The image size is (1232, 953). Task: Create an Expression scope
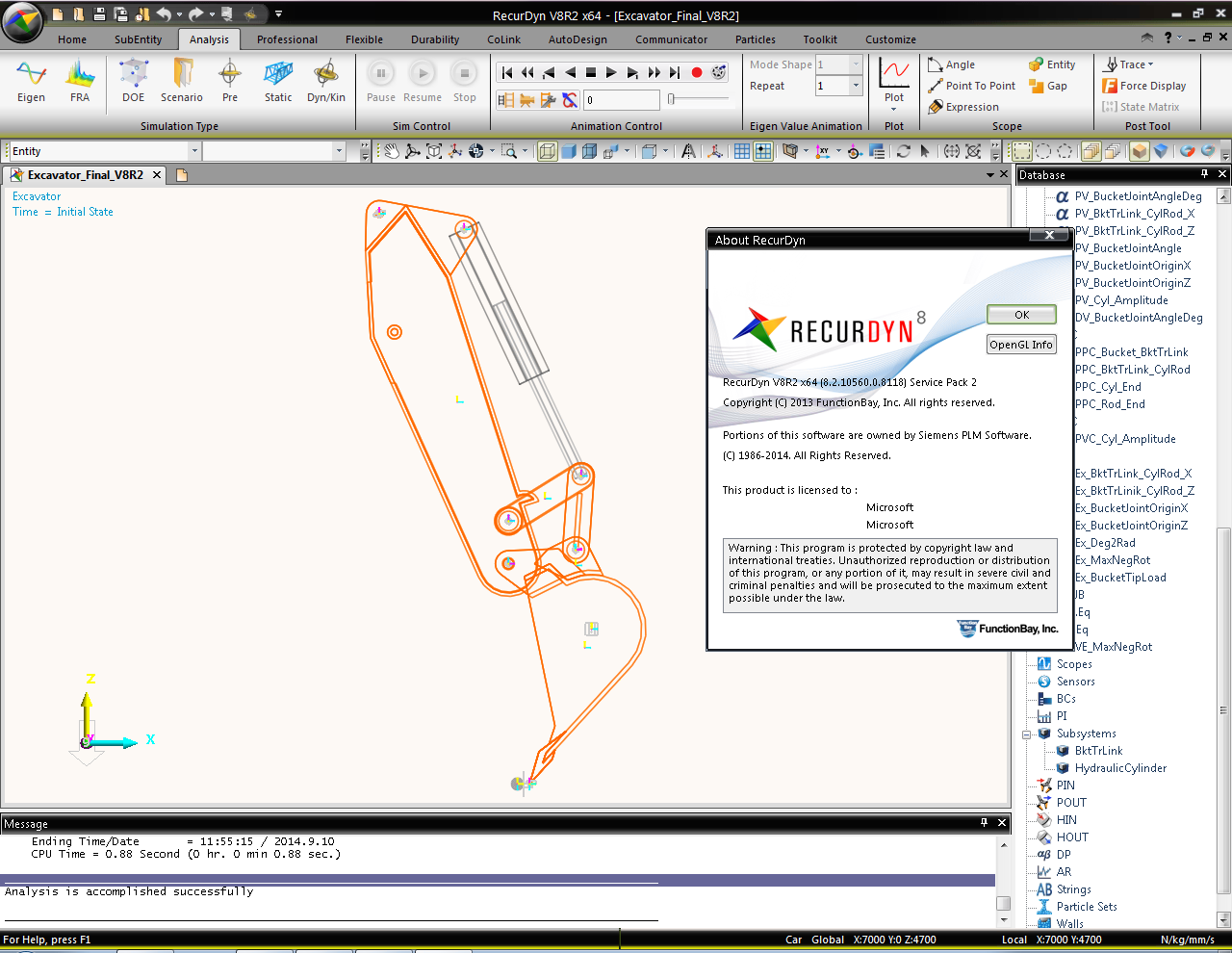pyautogui.click(x=963, y=107)
